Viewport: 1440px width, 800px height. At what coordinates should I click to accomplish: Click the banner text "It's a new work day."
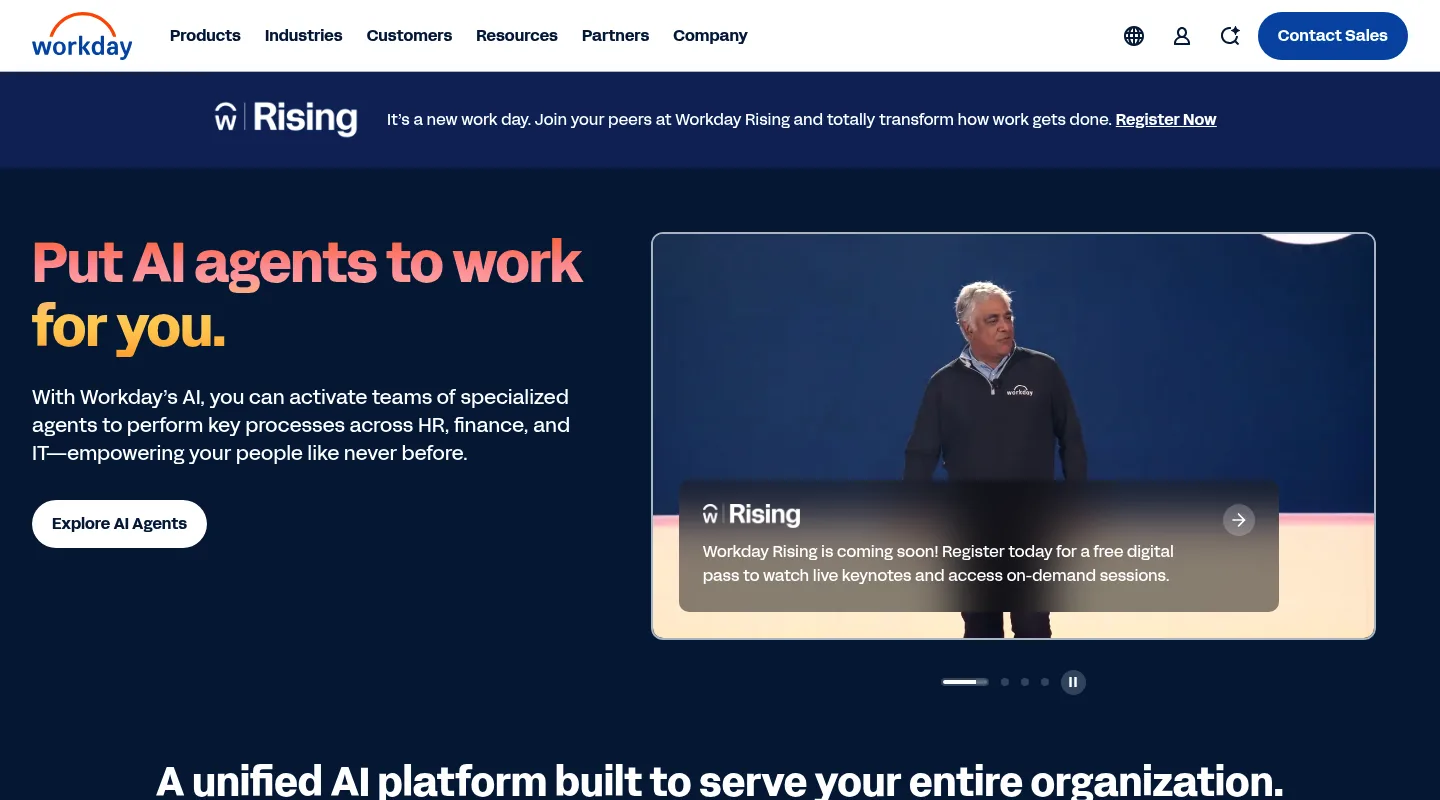click(459, 120)
